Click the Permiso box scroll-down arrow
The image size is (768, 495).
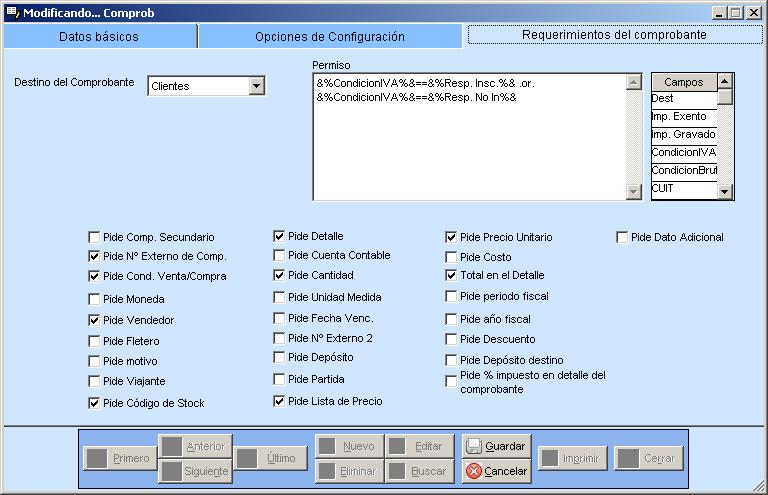pyautogui.click(x=632, y=192)
